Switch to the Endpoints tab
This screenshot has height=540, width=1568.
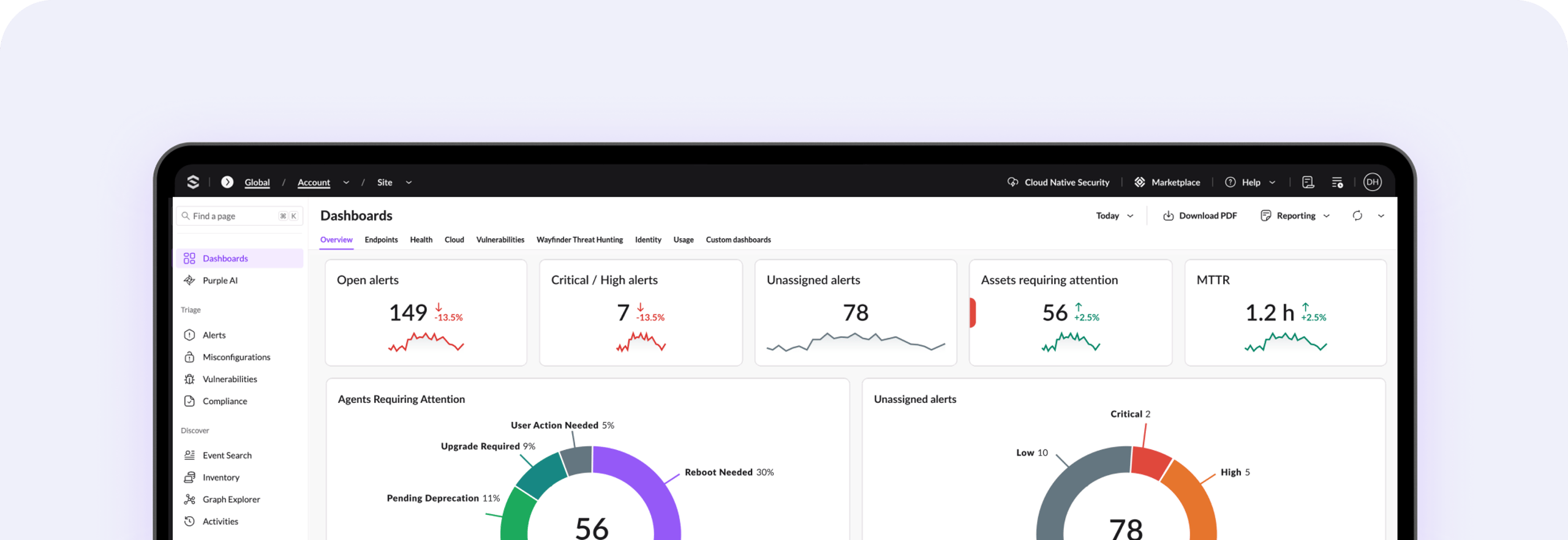click(381, 239)
